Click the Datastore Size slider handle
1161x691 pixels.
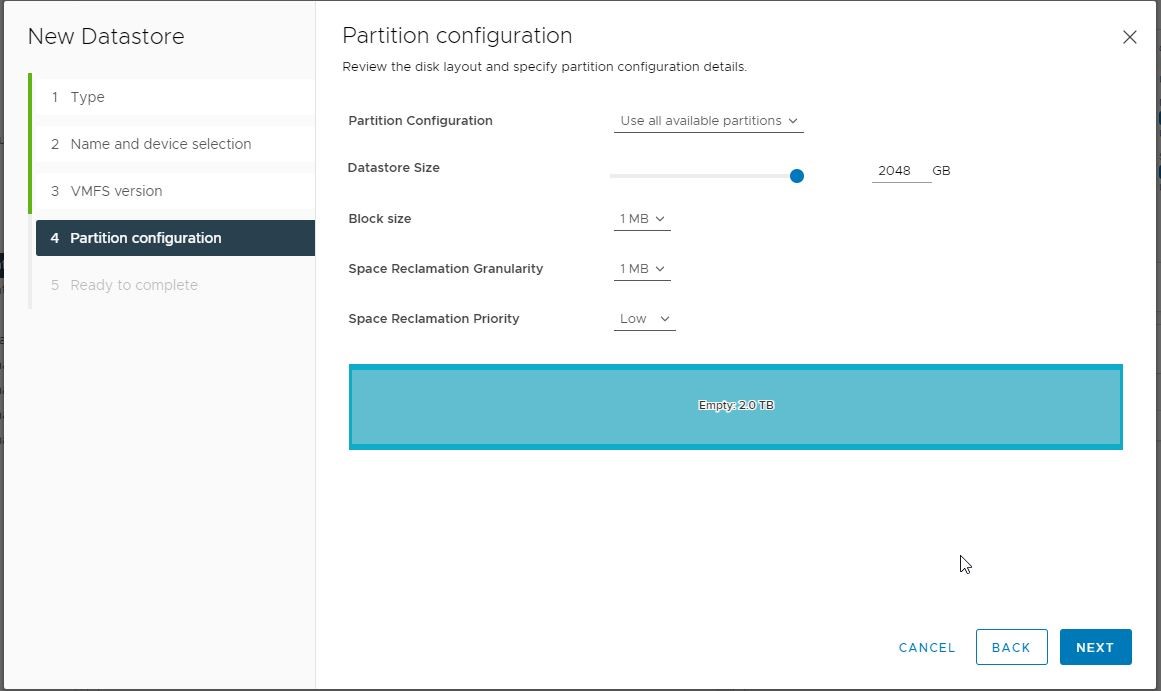(x=796, y=175)
